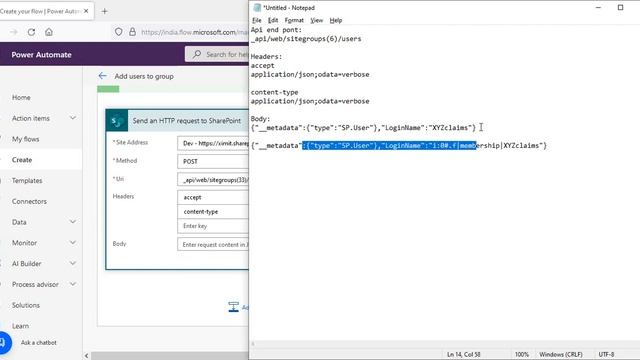Viewport: 640px width, 360px height.
Task: Click the Headers: line in Notepad
Action: (266, 56)
